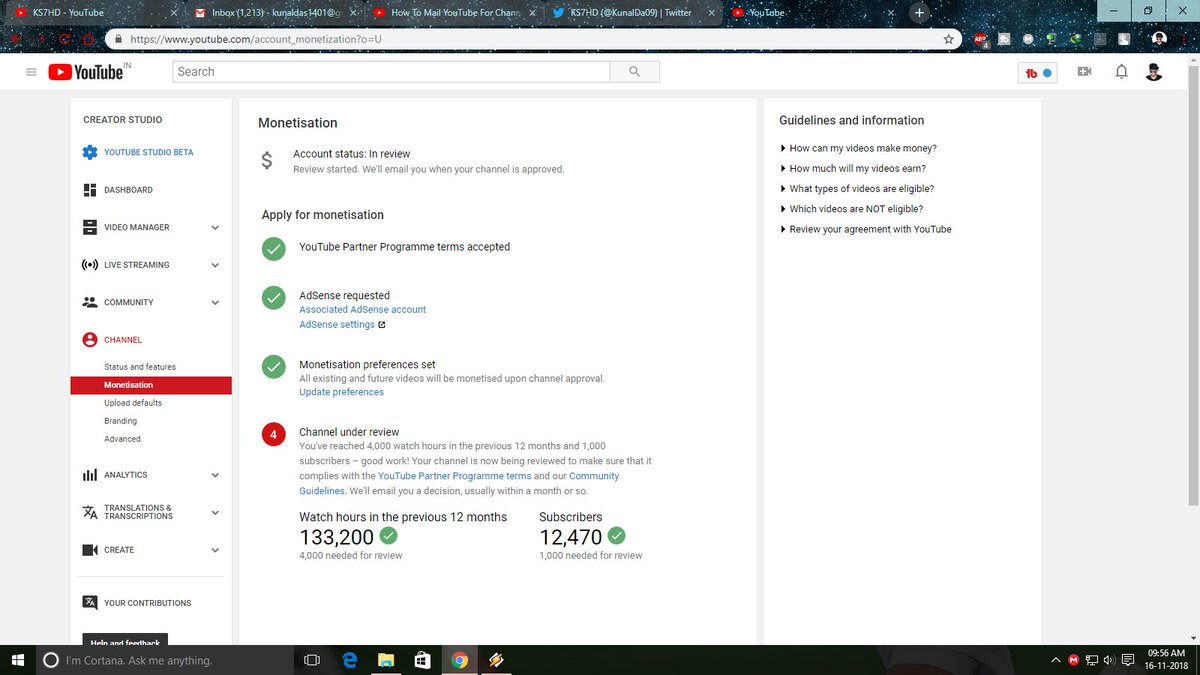Click the Channel person icon
The height and width of the screenshot is (675, 1200).
tap(90, 340)
